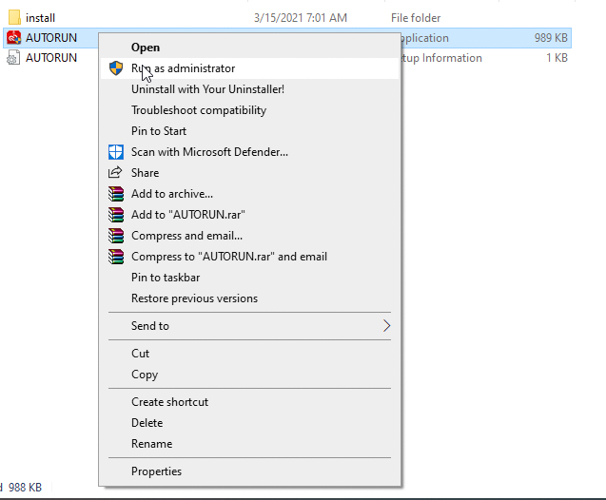
Task: Click the WinRAR icon beside Add to archive
Action: [x=116, y=194]
